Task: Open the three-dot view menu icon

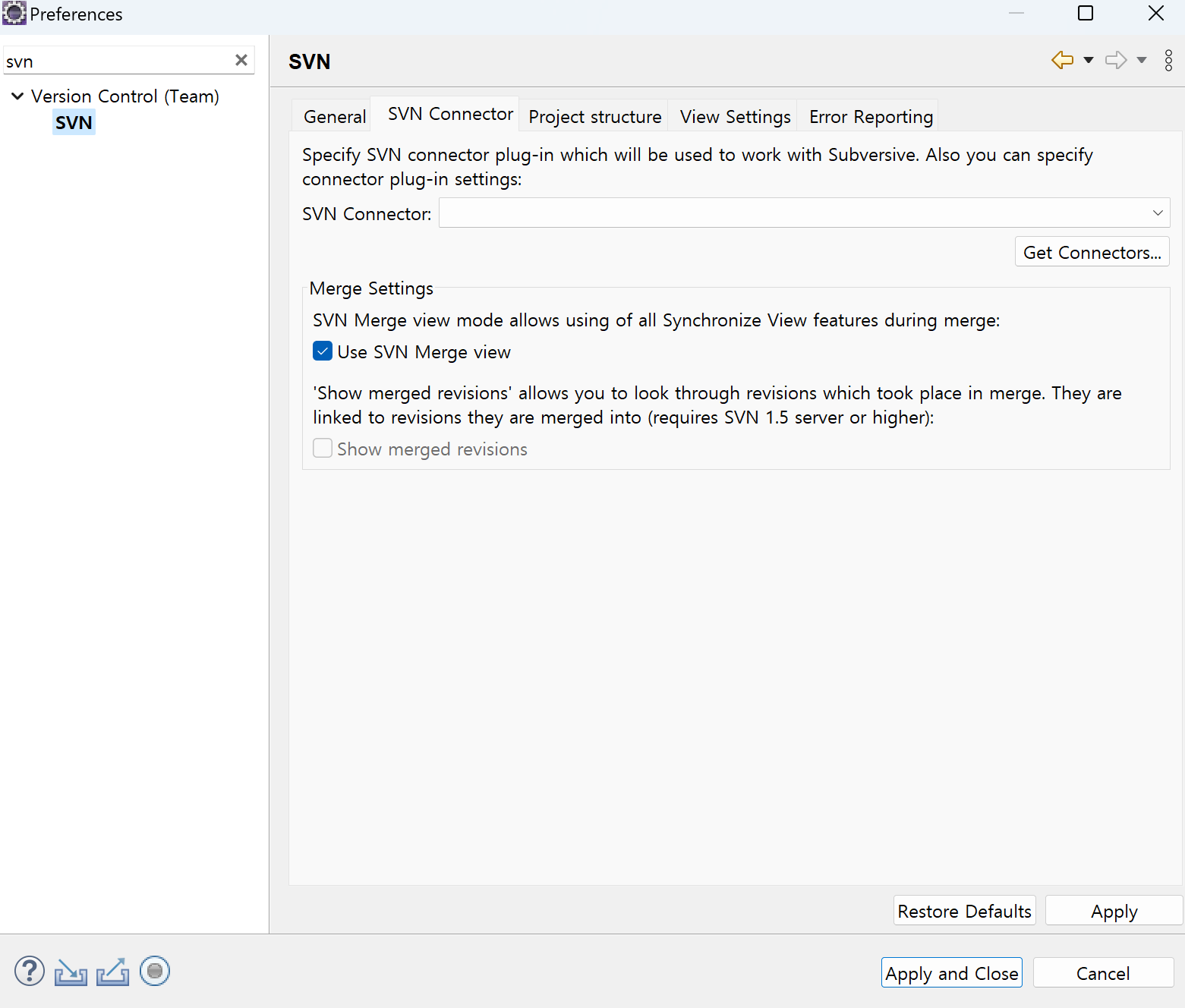Action: [1168, 60]
